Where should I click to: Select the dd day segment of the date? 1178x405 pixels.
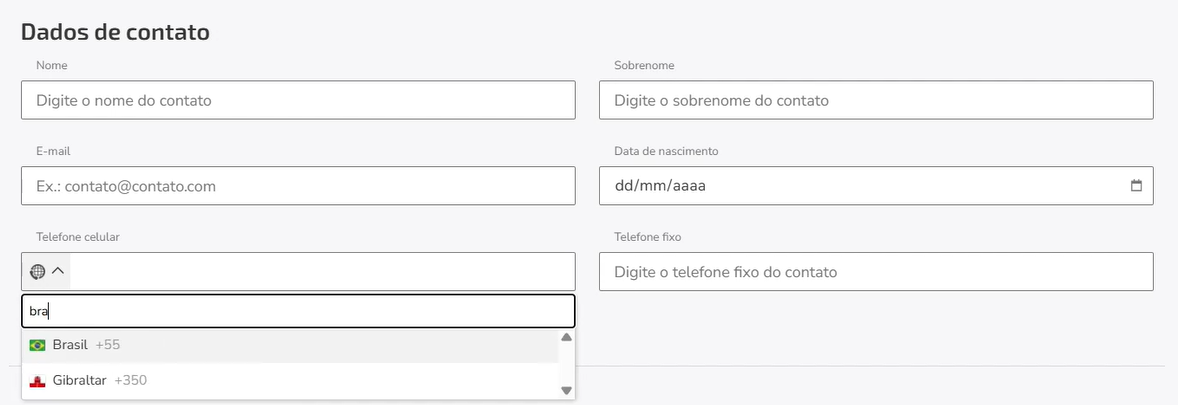624,186
